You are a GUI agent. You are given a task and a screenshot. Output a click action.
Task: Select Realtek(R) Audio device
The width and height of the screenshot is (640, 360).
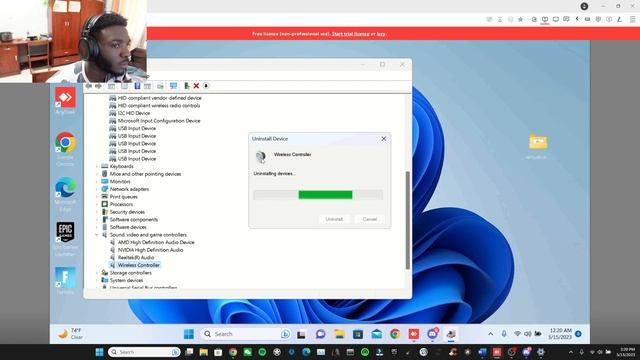point(136,258)
